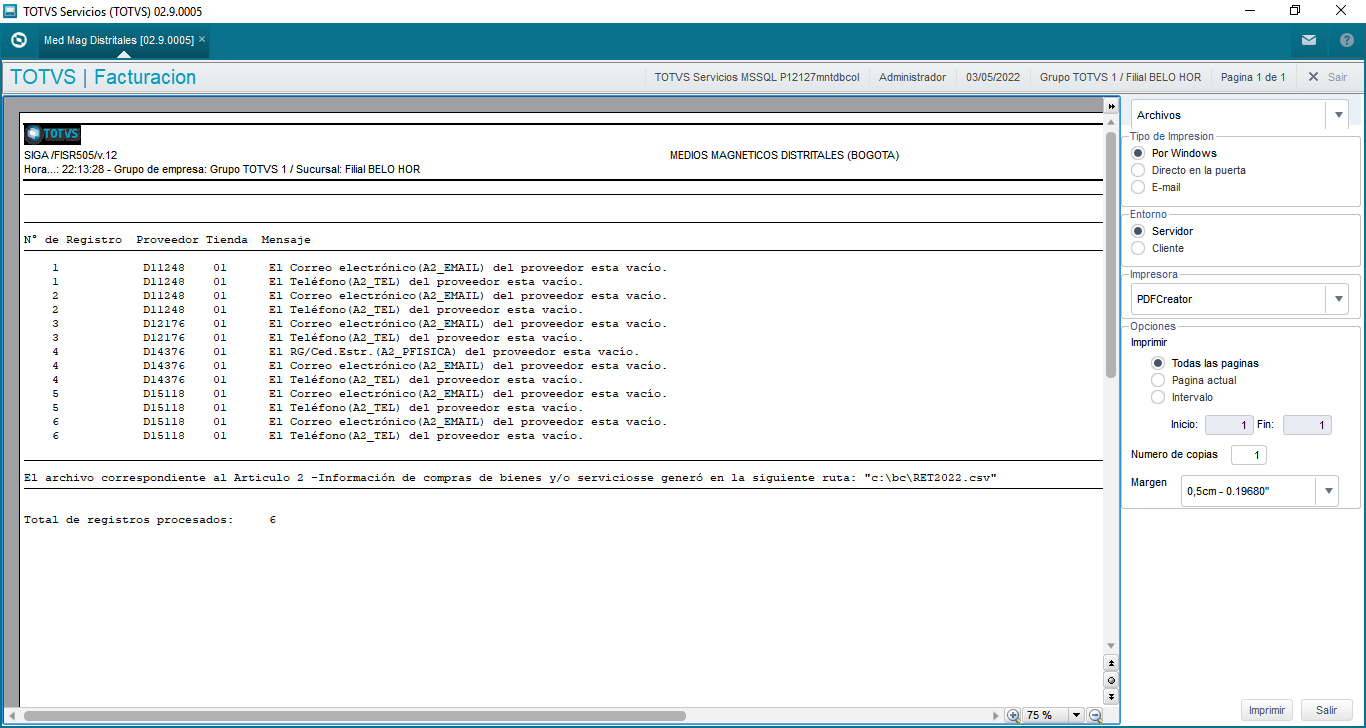1366x728 pixels.
Task: Click the Mensaje column header
Action: click(286, 240)
